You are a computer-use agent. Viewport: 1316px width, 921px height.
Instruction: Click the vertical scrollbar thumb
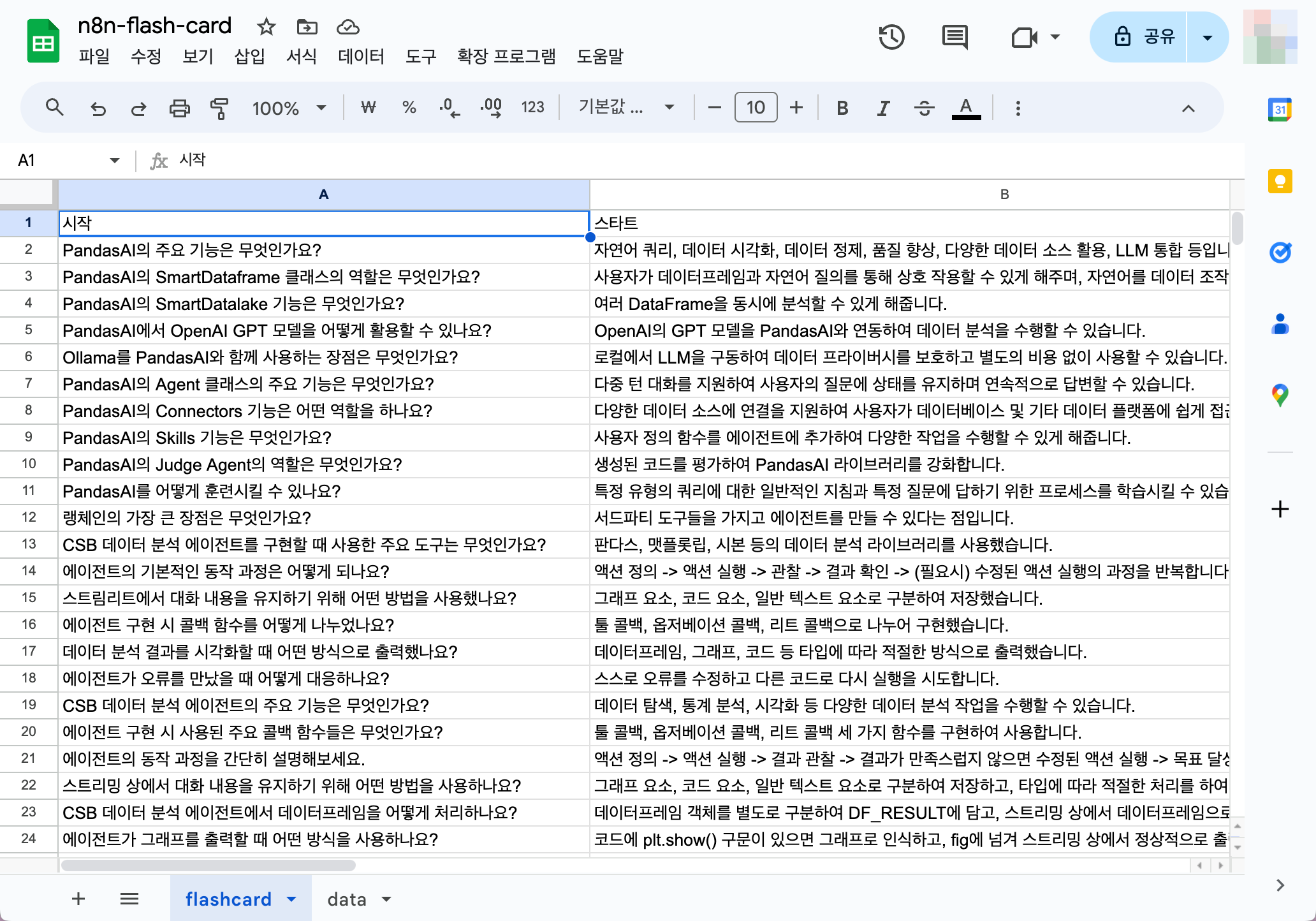tap(1238, 228)
